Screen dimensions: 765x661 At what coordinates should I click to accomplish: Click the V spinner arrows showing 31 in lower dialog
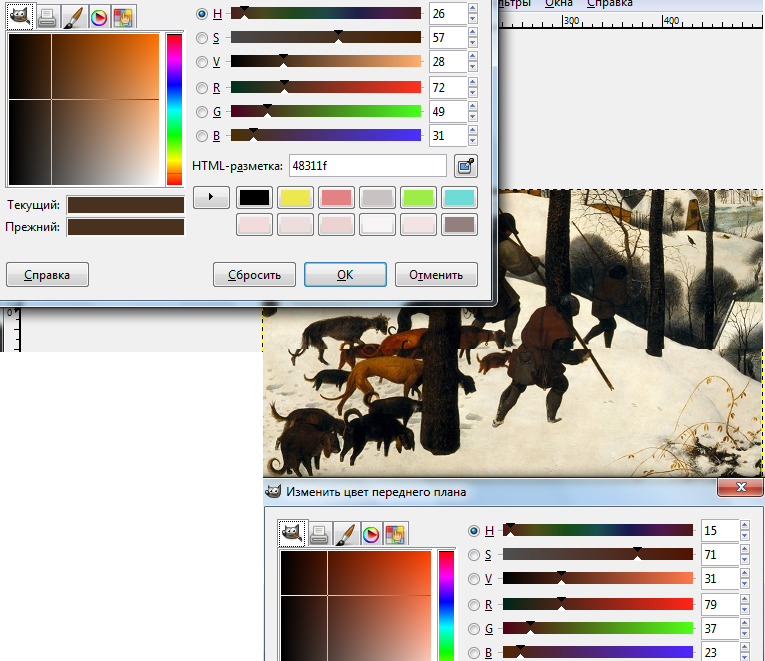pyautogui.click(x=745, y=579)
